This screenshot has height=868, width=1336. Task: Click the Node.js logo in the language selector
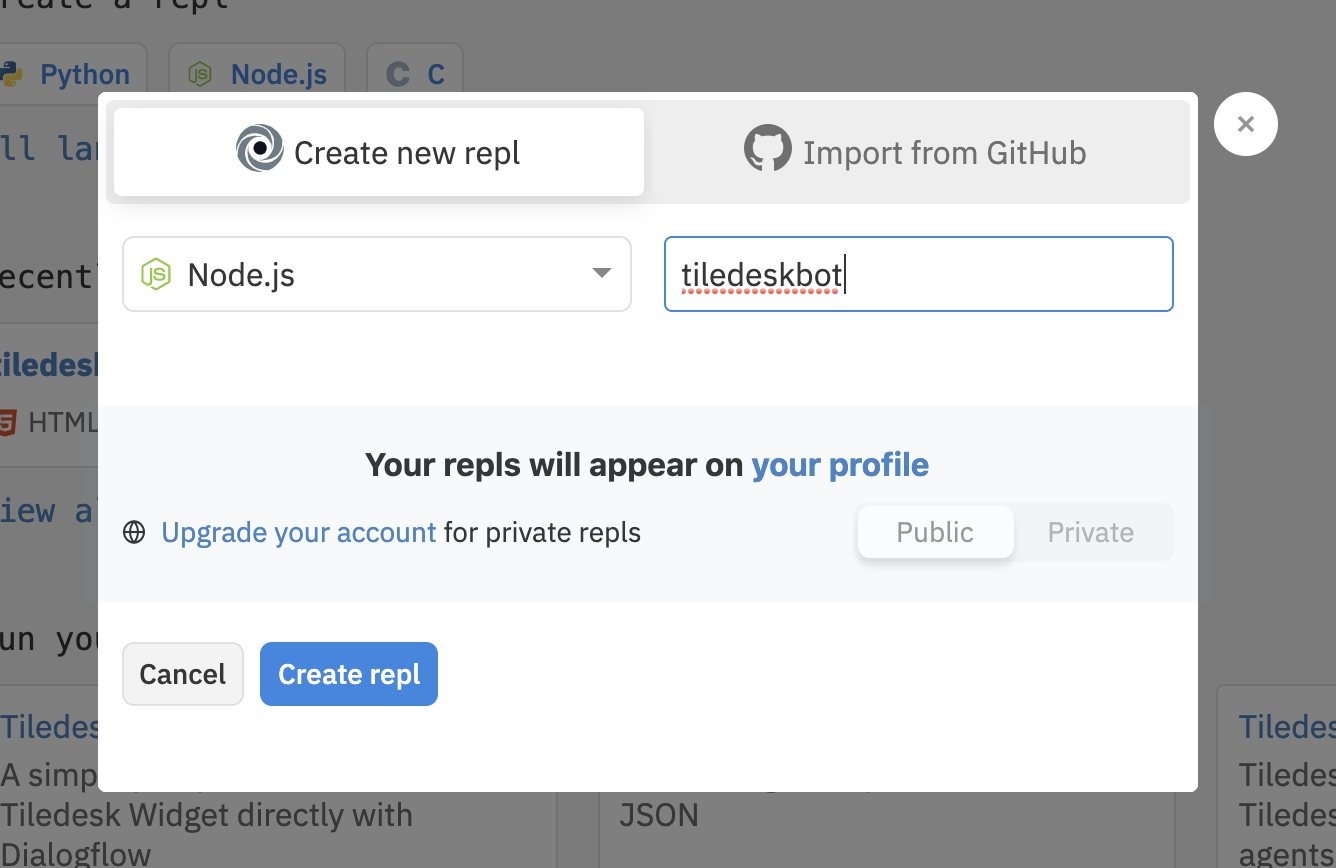(x=156, y=274)
